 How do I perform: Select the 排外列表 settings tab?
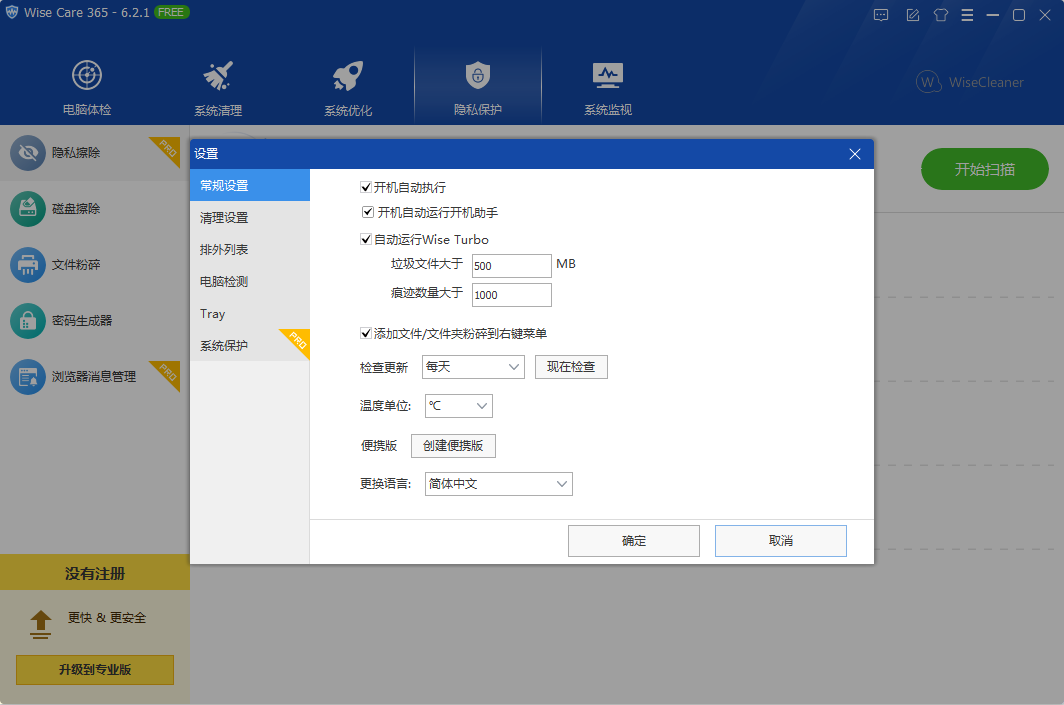pyautogui.click(x=224, y=249)
